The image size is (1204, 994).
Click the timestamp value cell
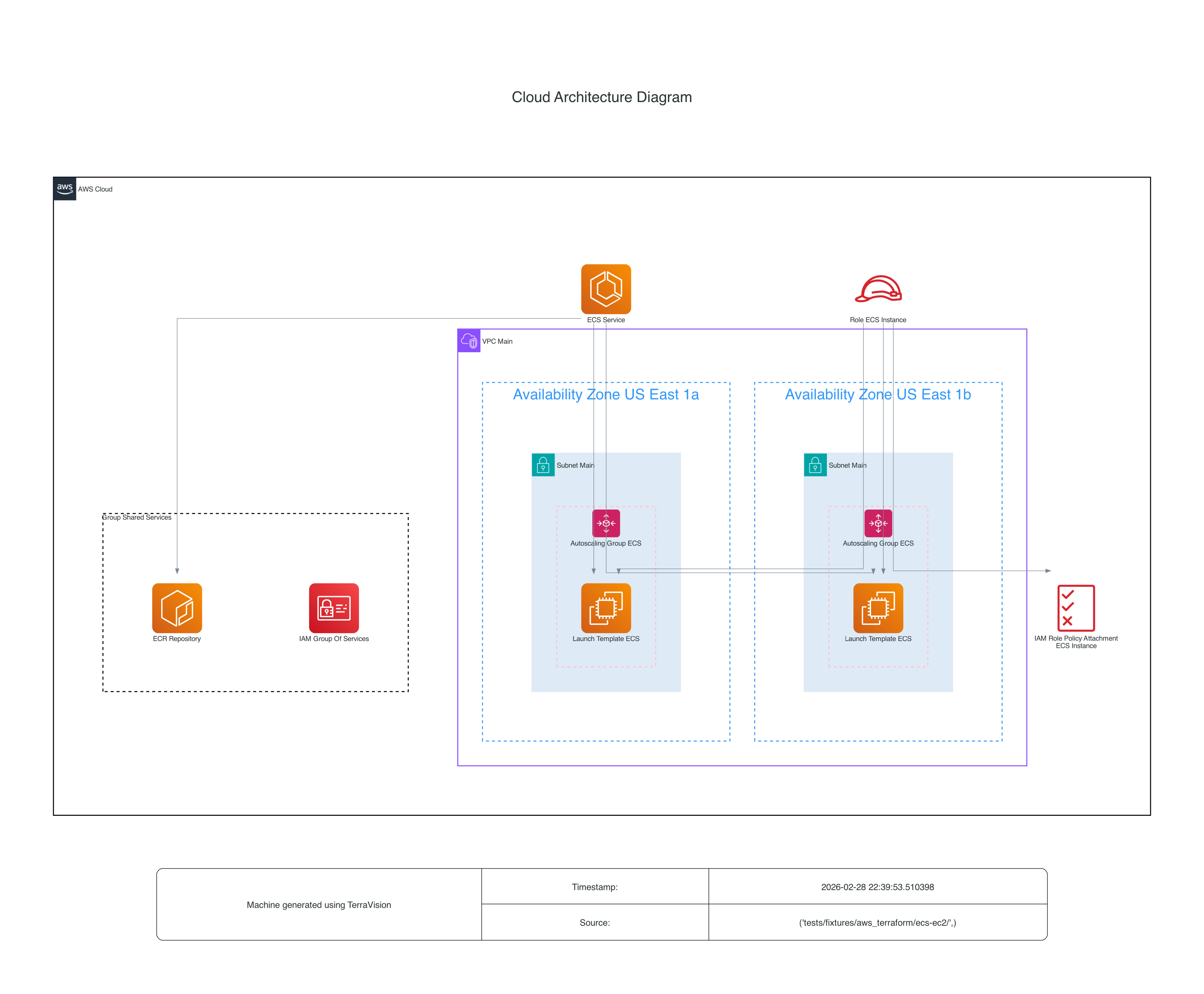(877, 887)
